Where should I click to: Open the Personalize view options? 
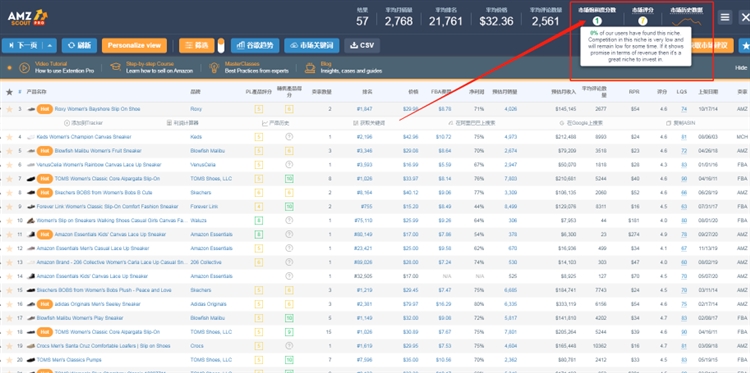pyautogui.click(x=134, y=45)
